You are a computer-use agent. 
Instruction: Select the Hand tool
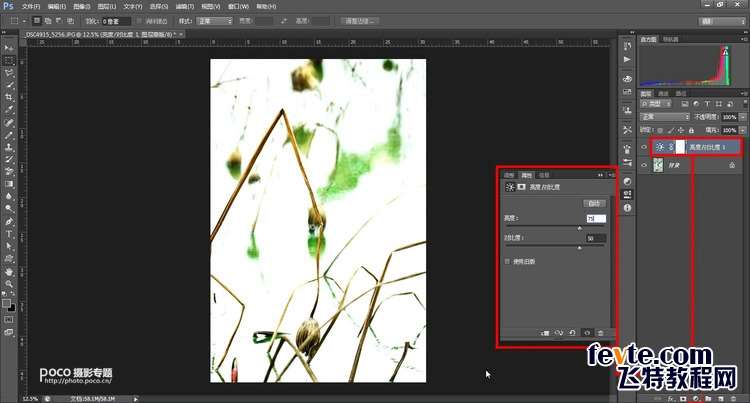click(9, 271)
